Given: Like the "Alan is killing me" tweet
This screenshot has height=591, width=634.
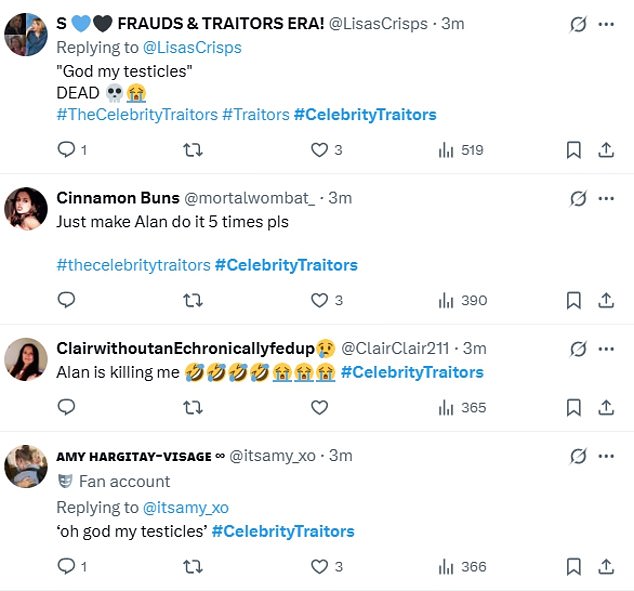Looking at the screenshot, I should pos(319,407).
